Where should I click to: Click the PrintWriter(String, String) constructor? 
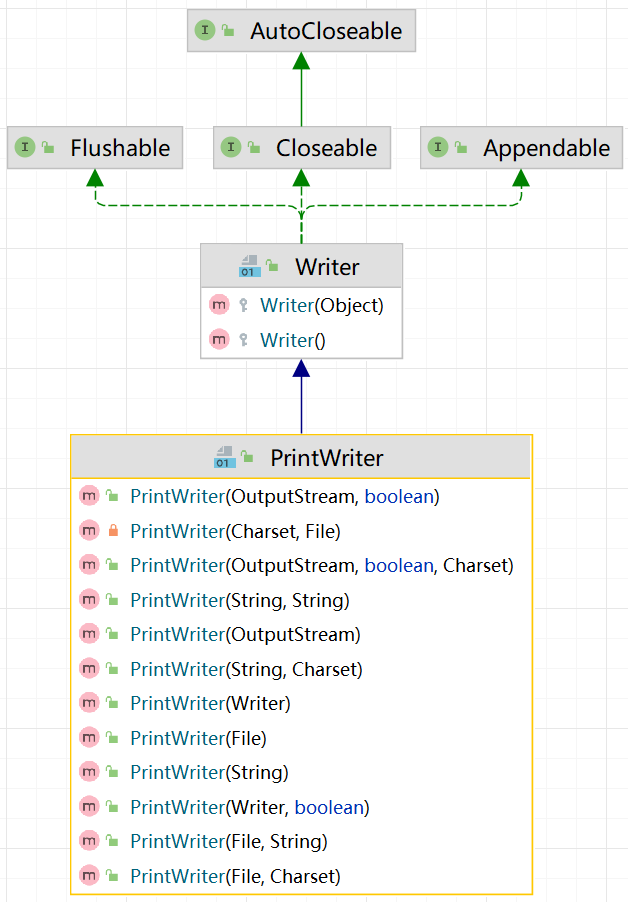[239, 600]
